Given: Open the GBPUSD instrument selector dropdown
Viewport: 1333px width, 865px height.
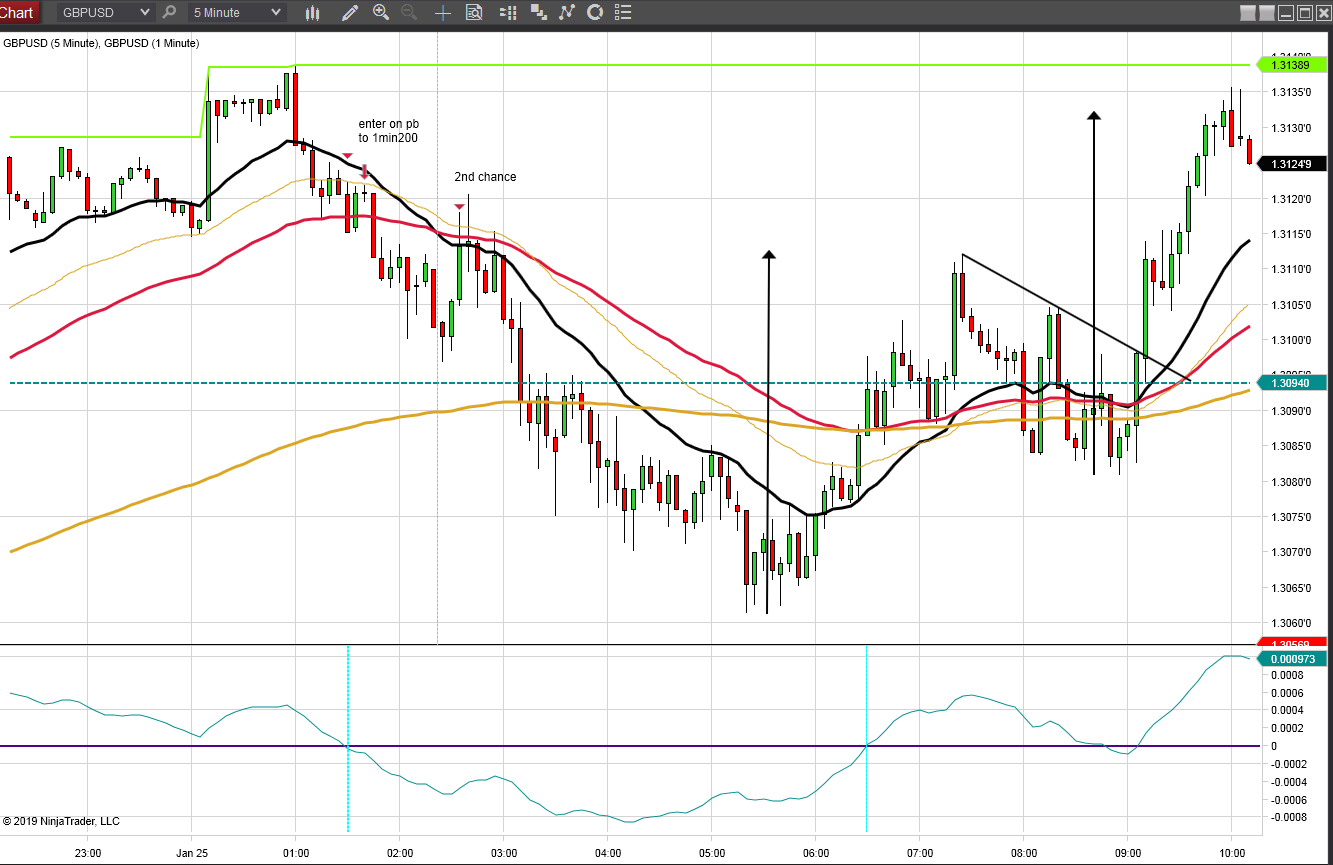Looking at the screenshot, I should coord(105,13).
